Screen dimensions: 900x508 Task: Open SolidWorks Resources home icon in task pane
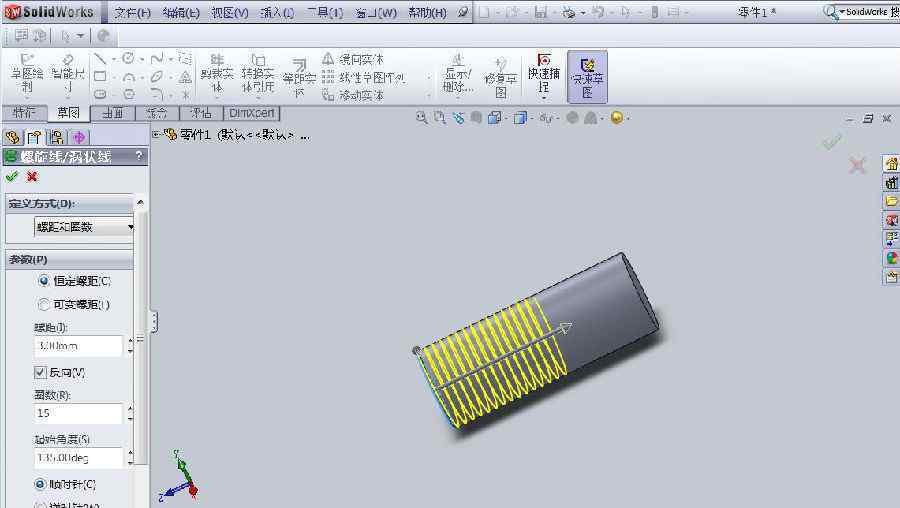(x=891, y=164)
